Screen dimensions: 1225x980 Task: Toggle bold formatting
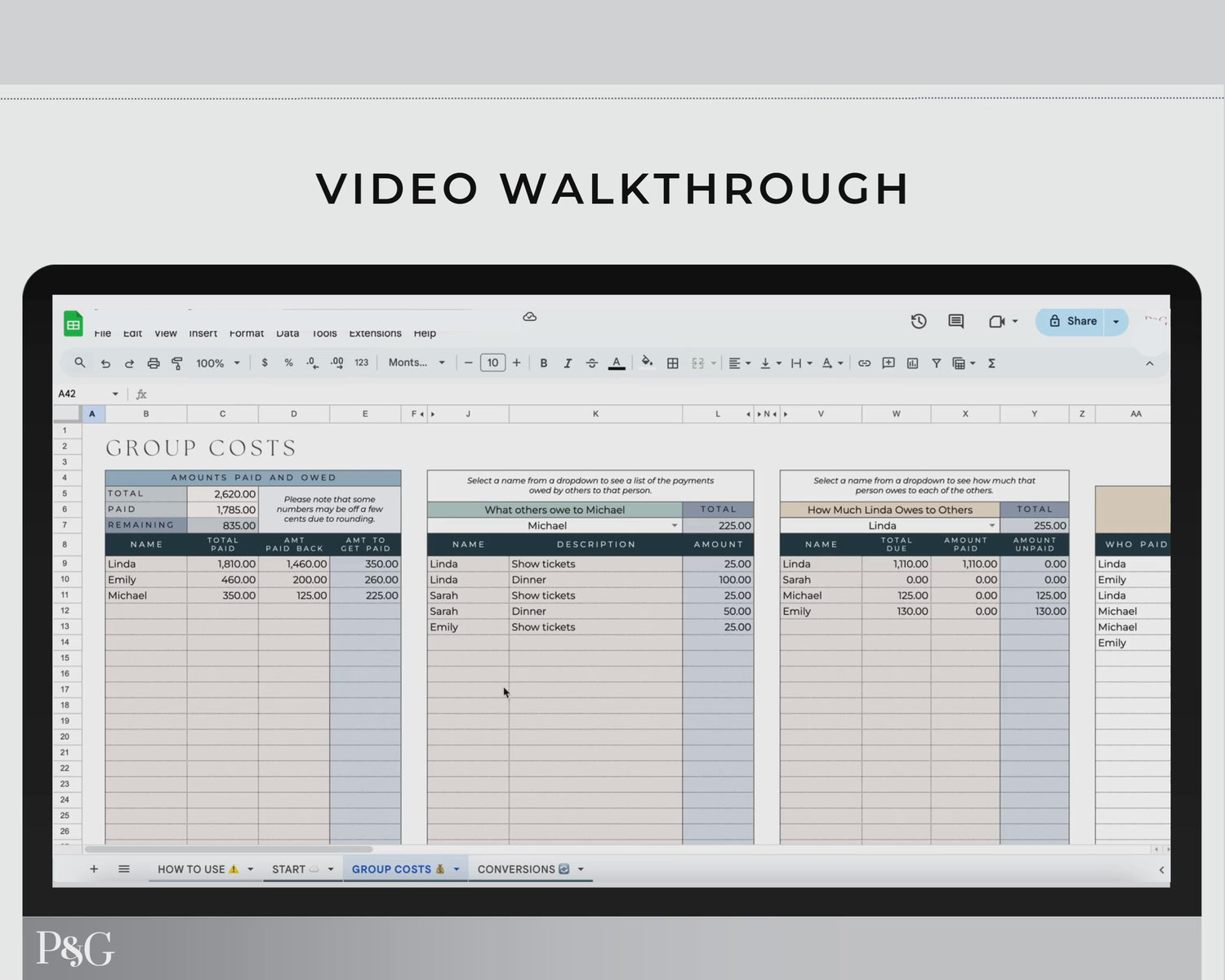tap(544, 363)
